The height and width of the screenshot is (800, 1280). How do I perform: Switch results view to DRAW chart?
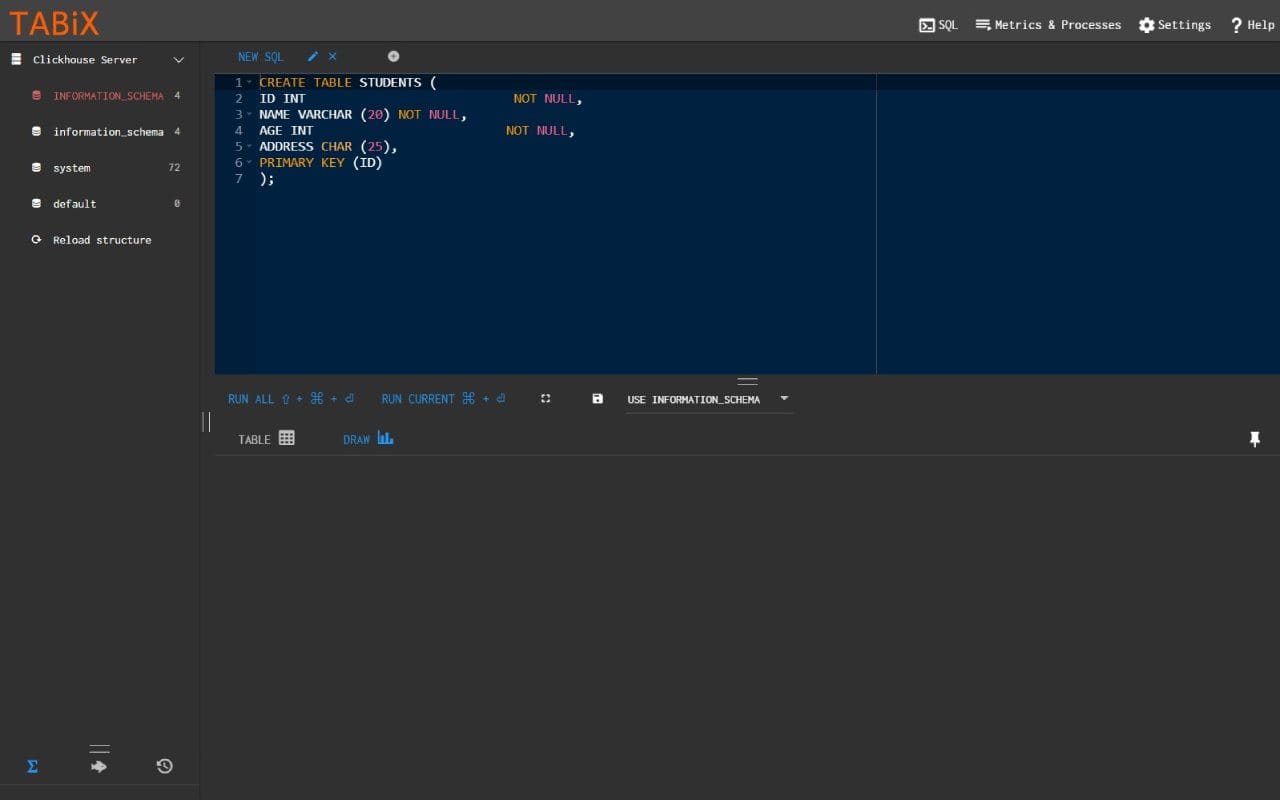[367, 439]
